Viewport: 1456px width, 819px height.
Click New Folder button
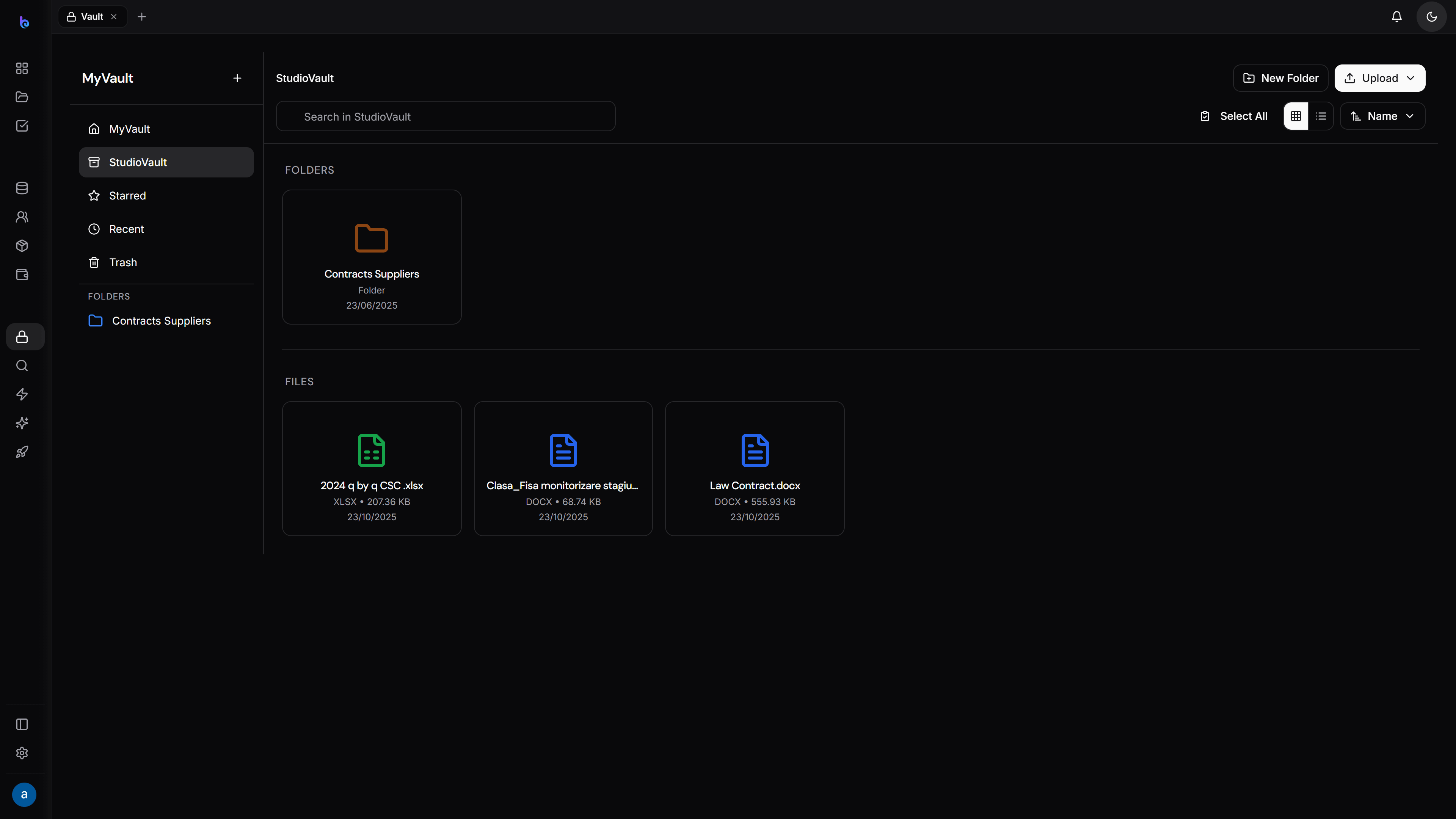pos(1280,78)
